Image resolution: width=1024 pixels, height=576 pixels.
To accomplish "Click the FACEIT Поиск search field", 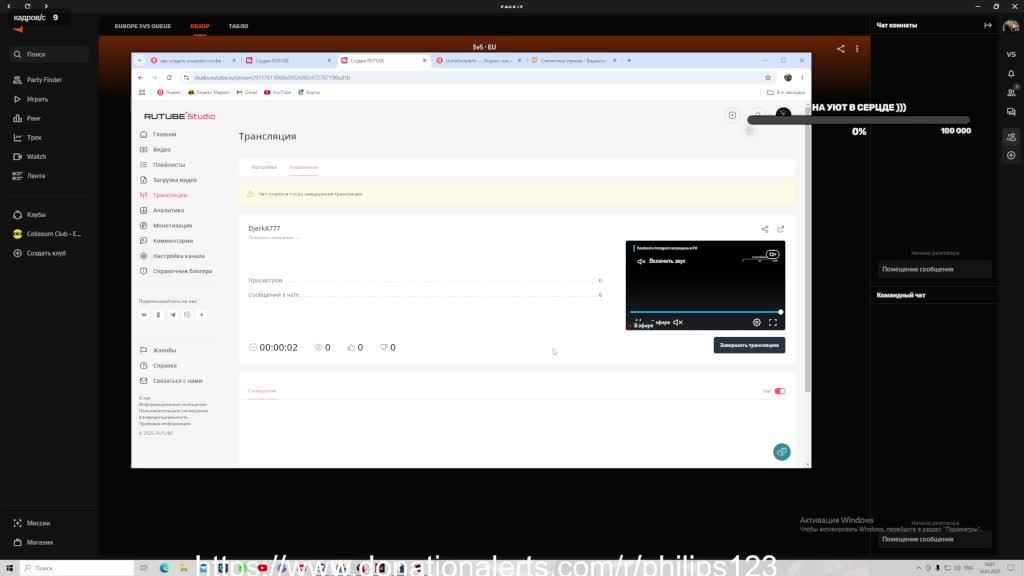I will (x=50, y=54).
